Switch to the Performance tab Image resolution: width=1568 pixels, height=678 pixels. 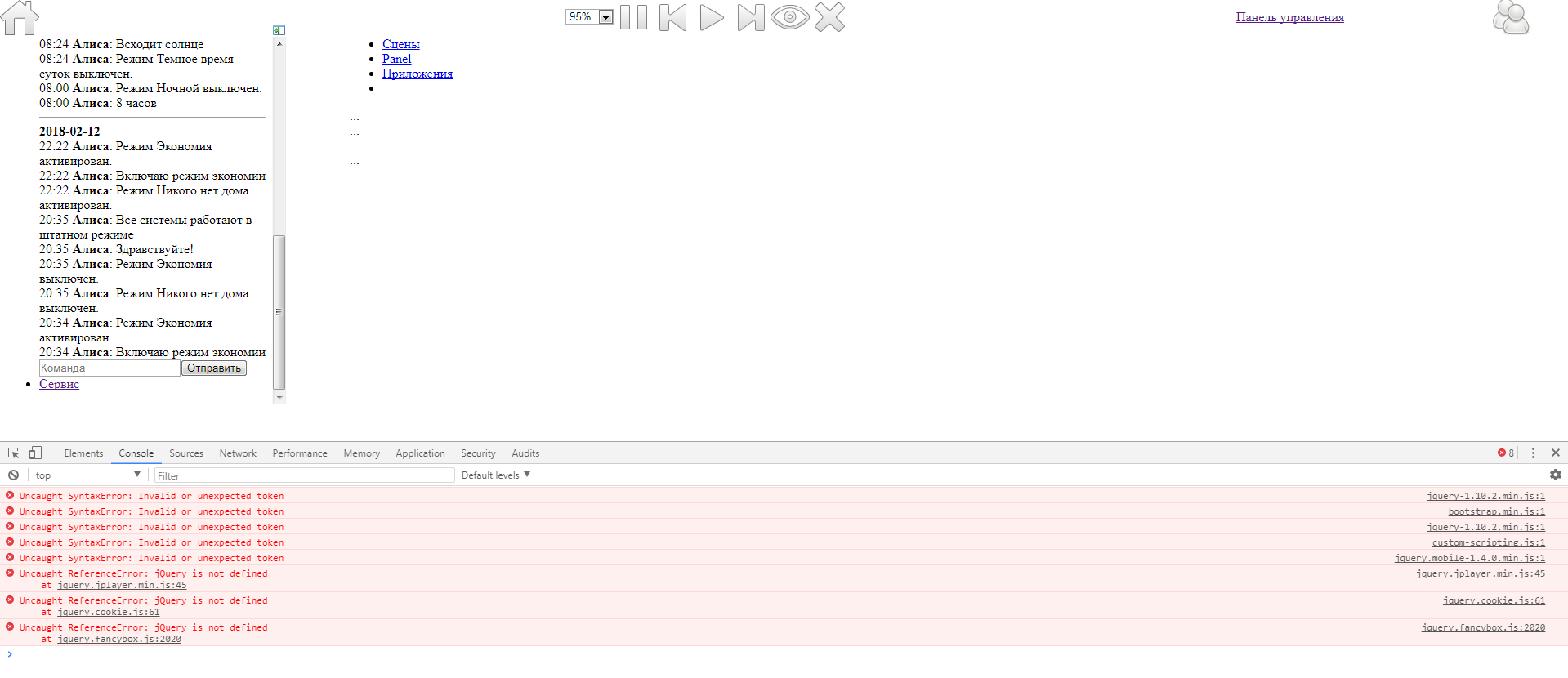pos(300,453)
